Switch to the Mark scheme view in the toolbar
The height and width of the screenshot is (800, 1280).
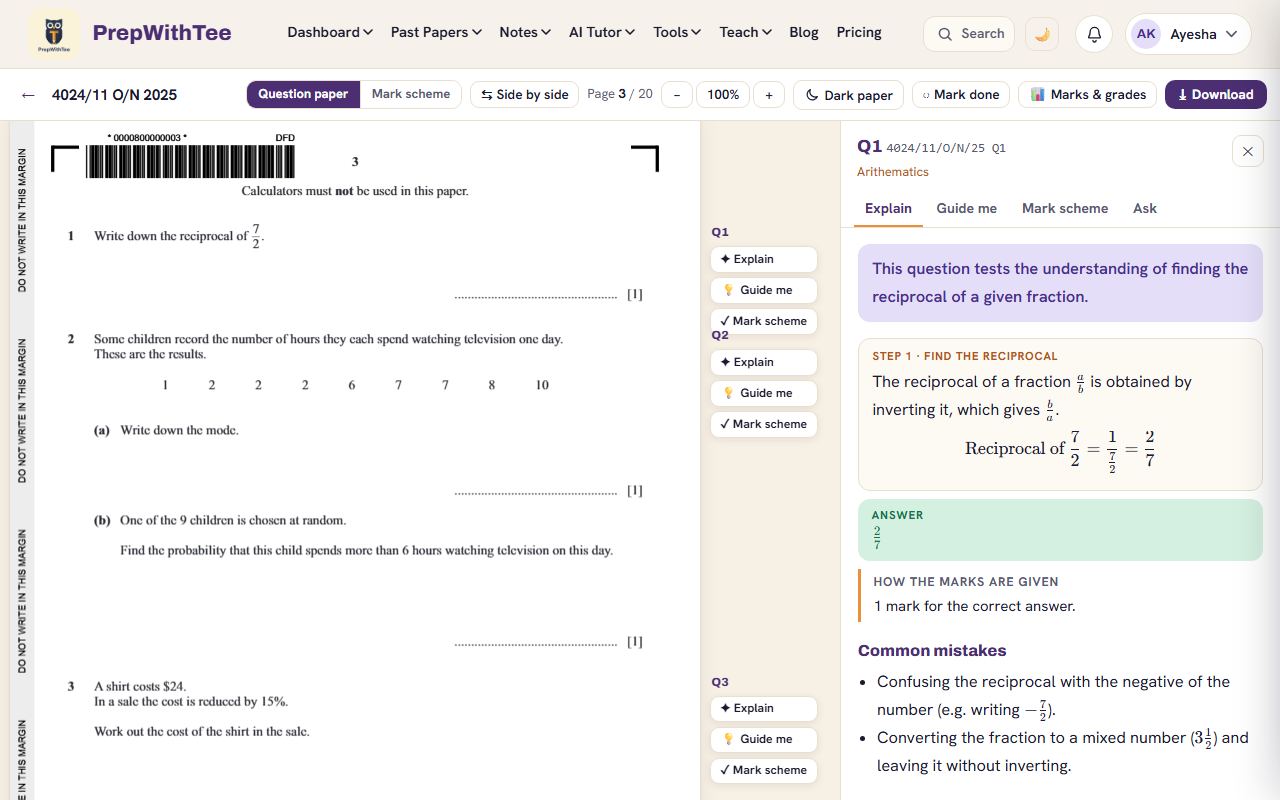tap(411, 94)
